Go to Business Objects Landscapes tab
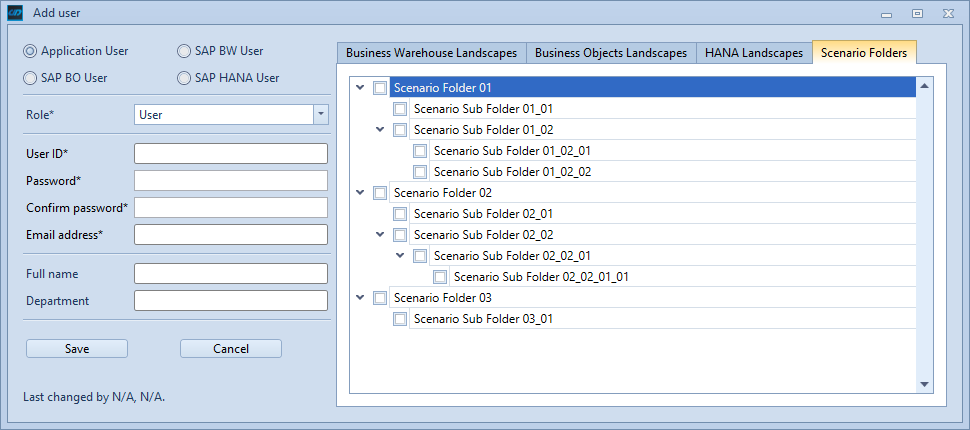Viewport: 970px width, 430px height. 610,53
